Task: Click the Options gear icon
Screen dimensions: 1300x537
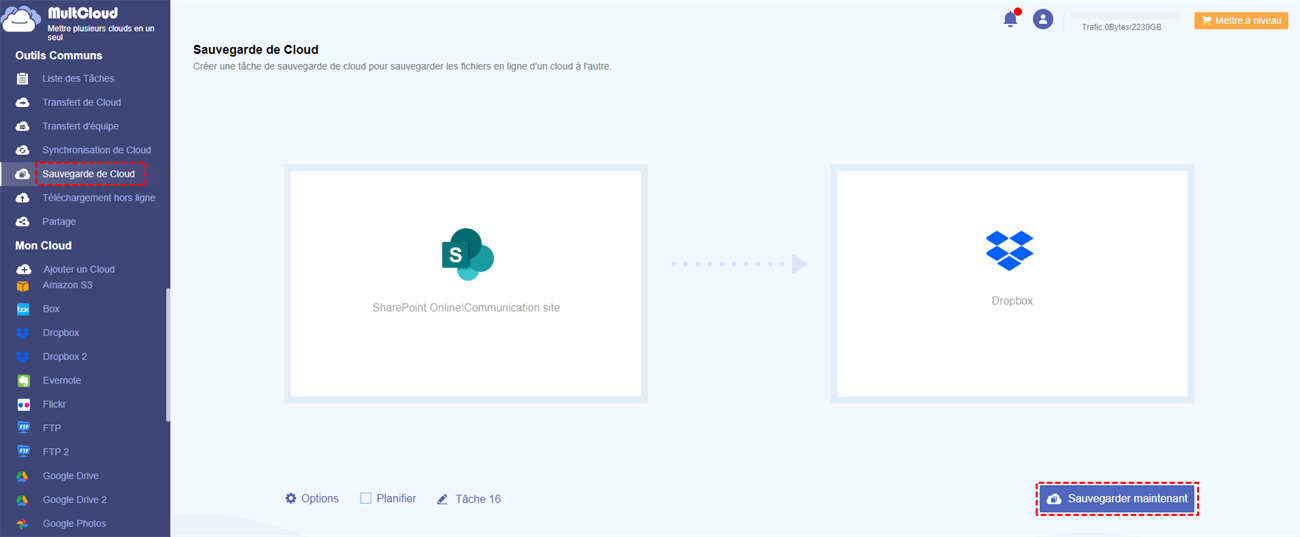Action: click(x=291, y=498)
